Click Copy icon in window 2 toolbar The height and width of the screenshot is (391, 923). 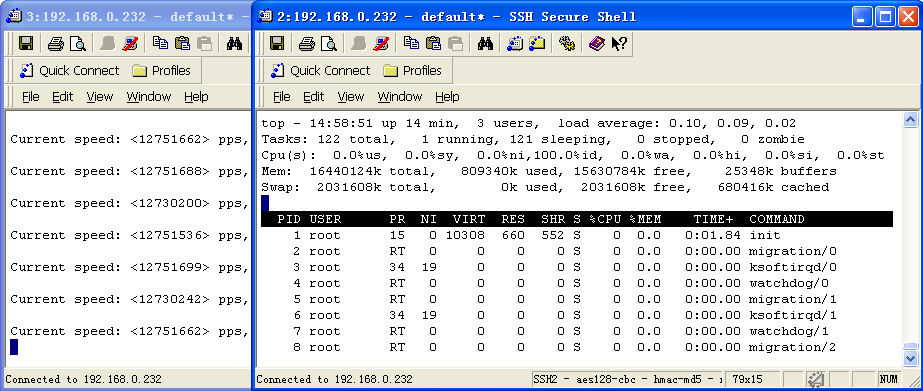click(411, 43)
